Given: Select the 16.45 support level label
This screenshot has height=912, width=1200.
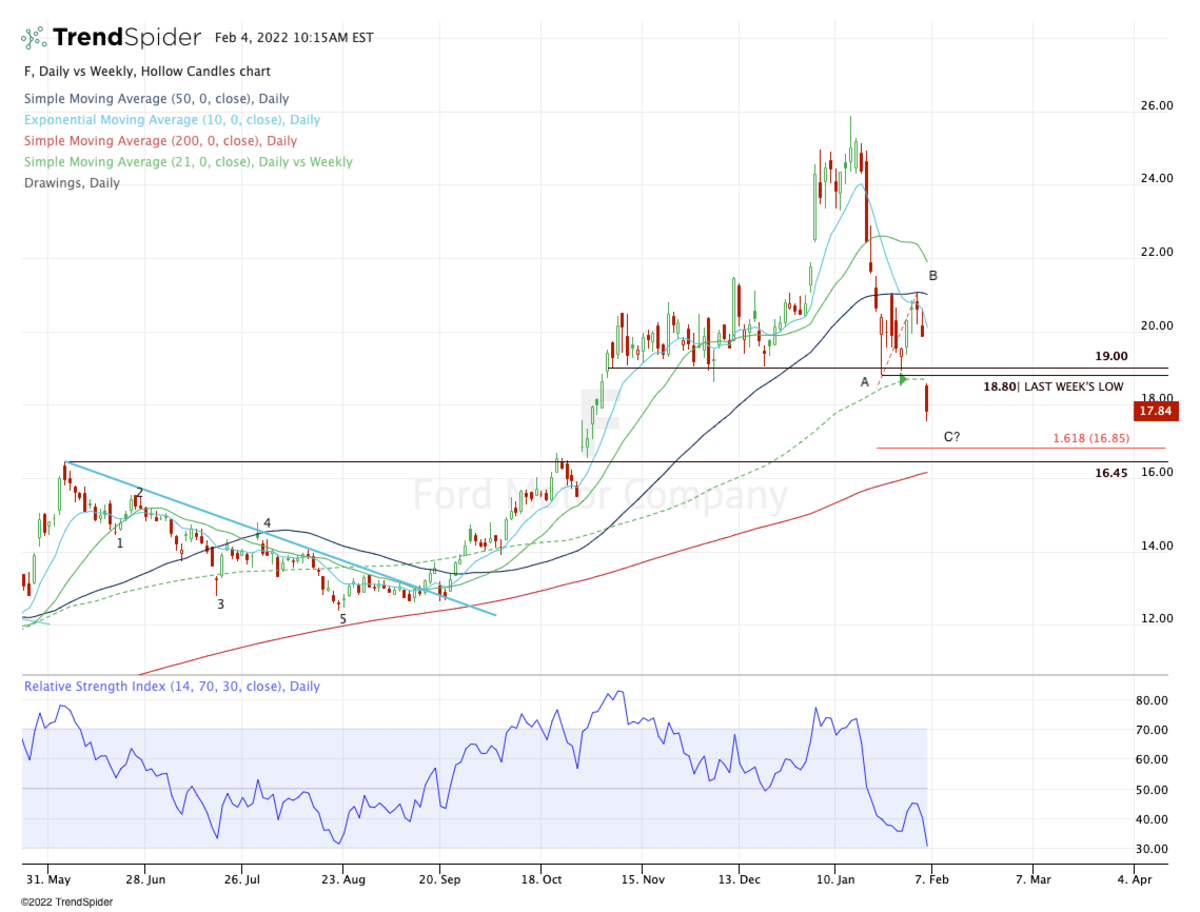Looking at the screenshot, I should [1111, 473].
